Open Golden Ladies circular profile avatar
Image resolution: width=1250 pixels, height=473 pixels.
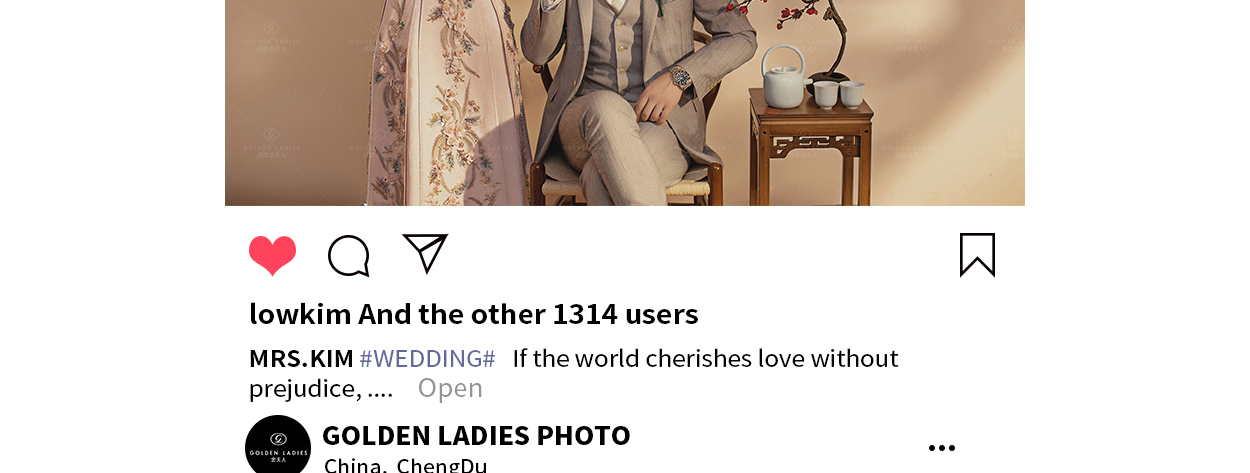278,446
